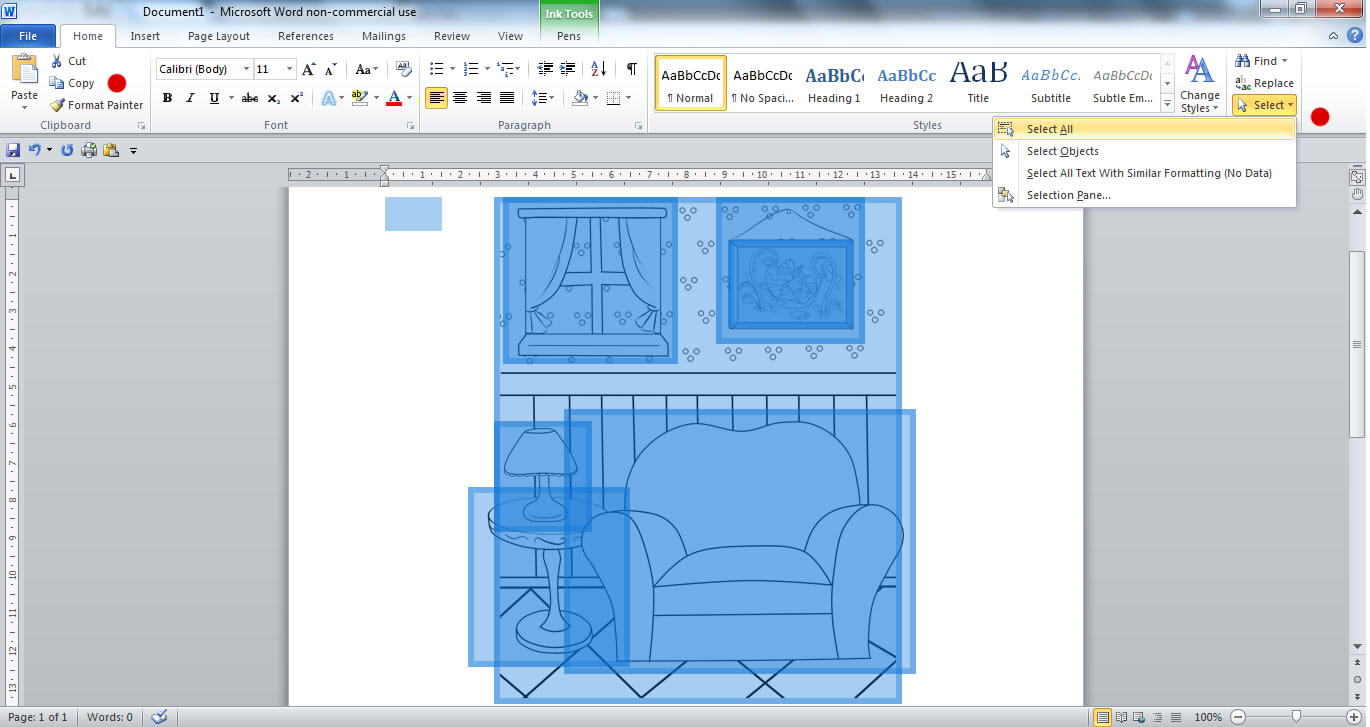Viewport: 1370px width, 727px height.
Task: Toggle bold formatting
Action: [x=167, y=98]
